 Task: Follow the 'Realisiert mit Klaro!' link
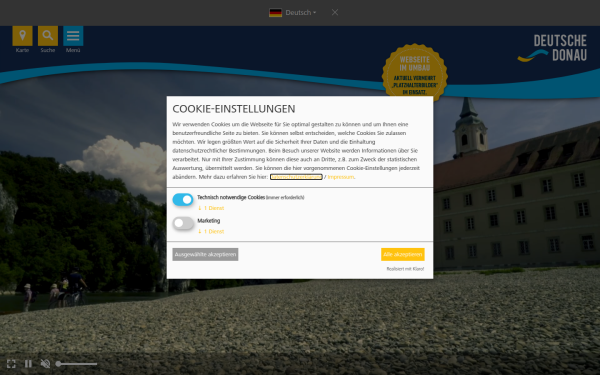pos(405,269)
